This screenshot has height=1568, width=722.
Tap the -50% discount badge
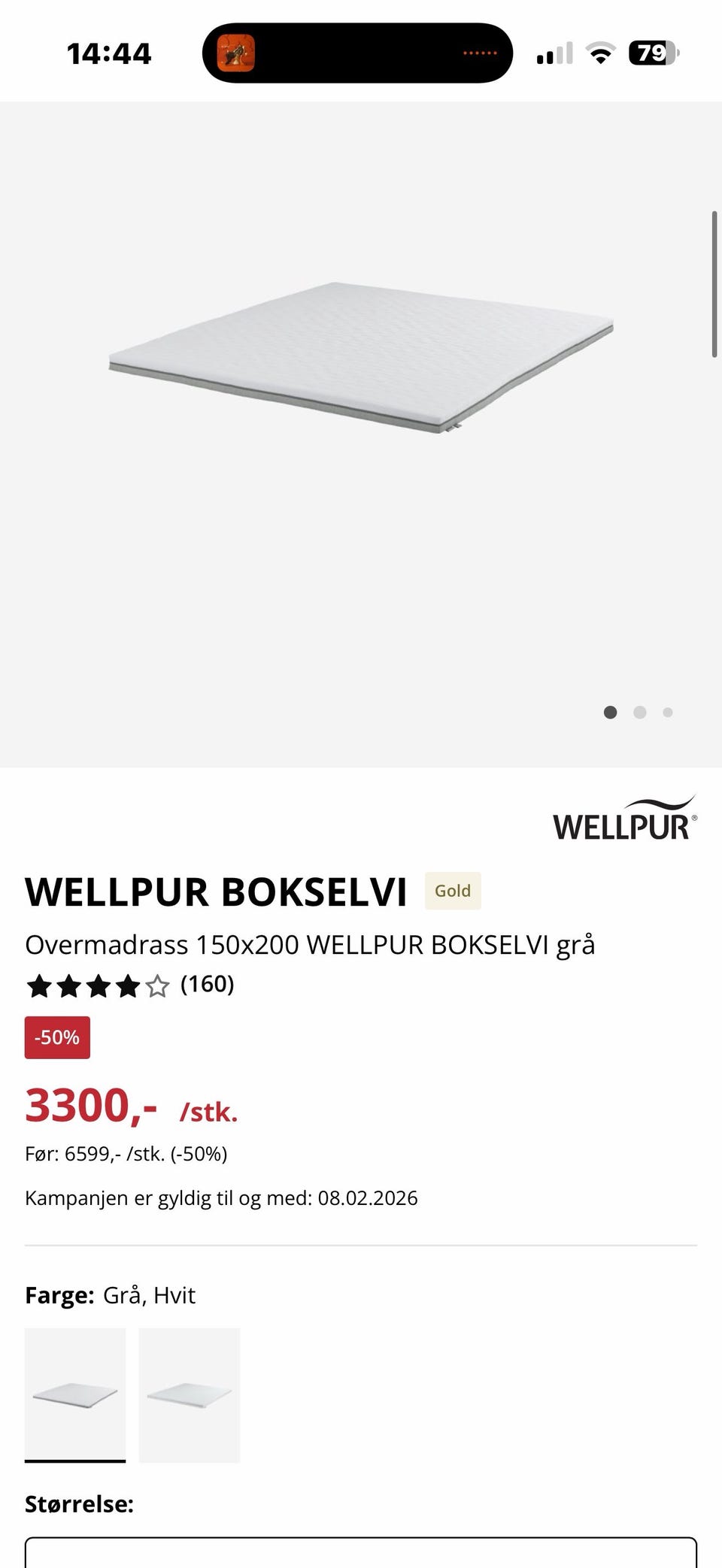pyautogui.click(x=57, y=1037)
